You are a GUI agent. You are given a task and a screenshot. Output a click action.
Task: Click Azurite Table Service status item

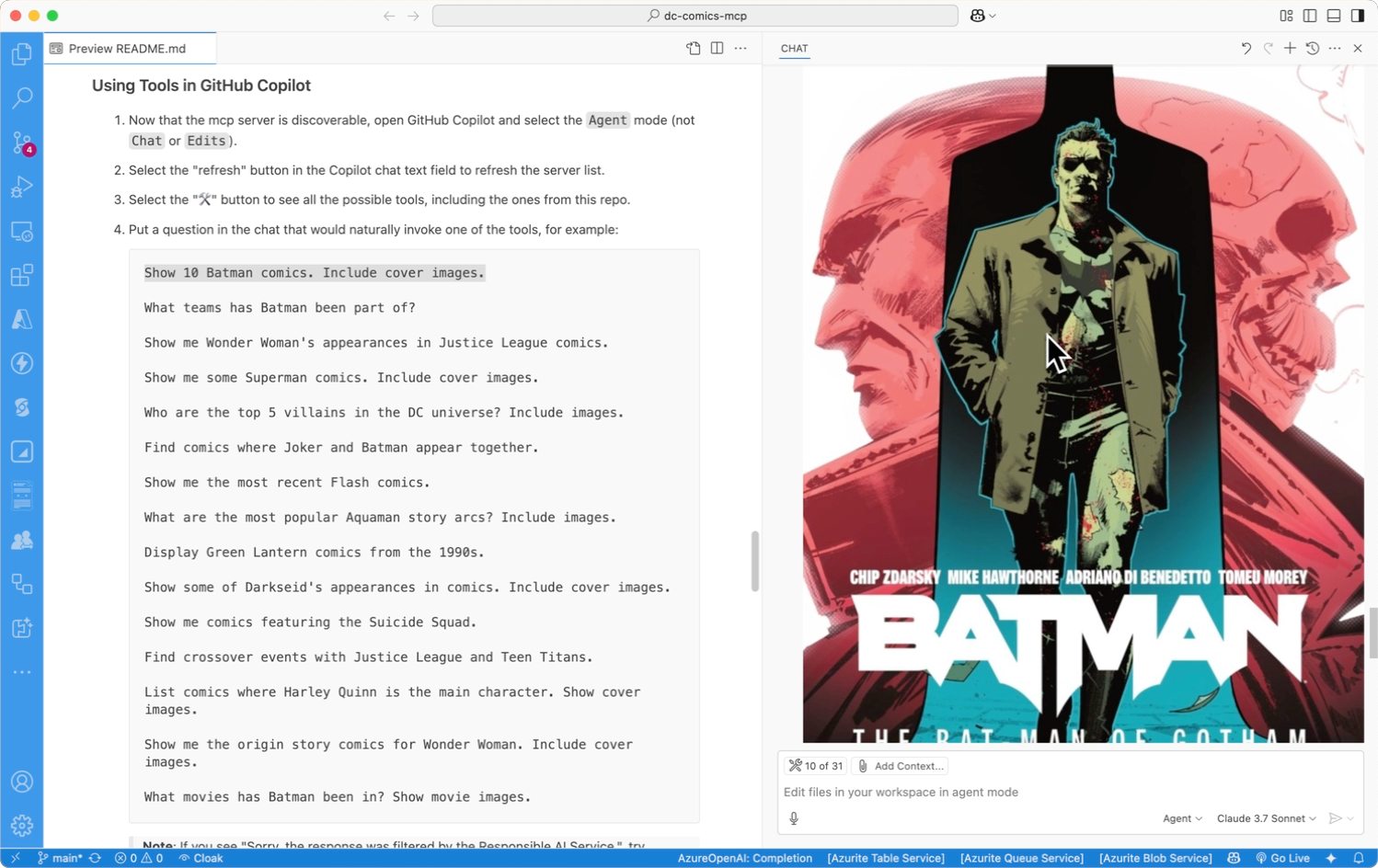[886, 858]
